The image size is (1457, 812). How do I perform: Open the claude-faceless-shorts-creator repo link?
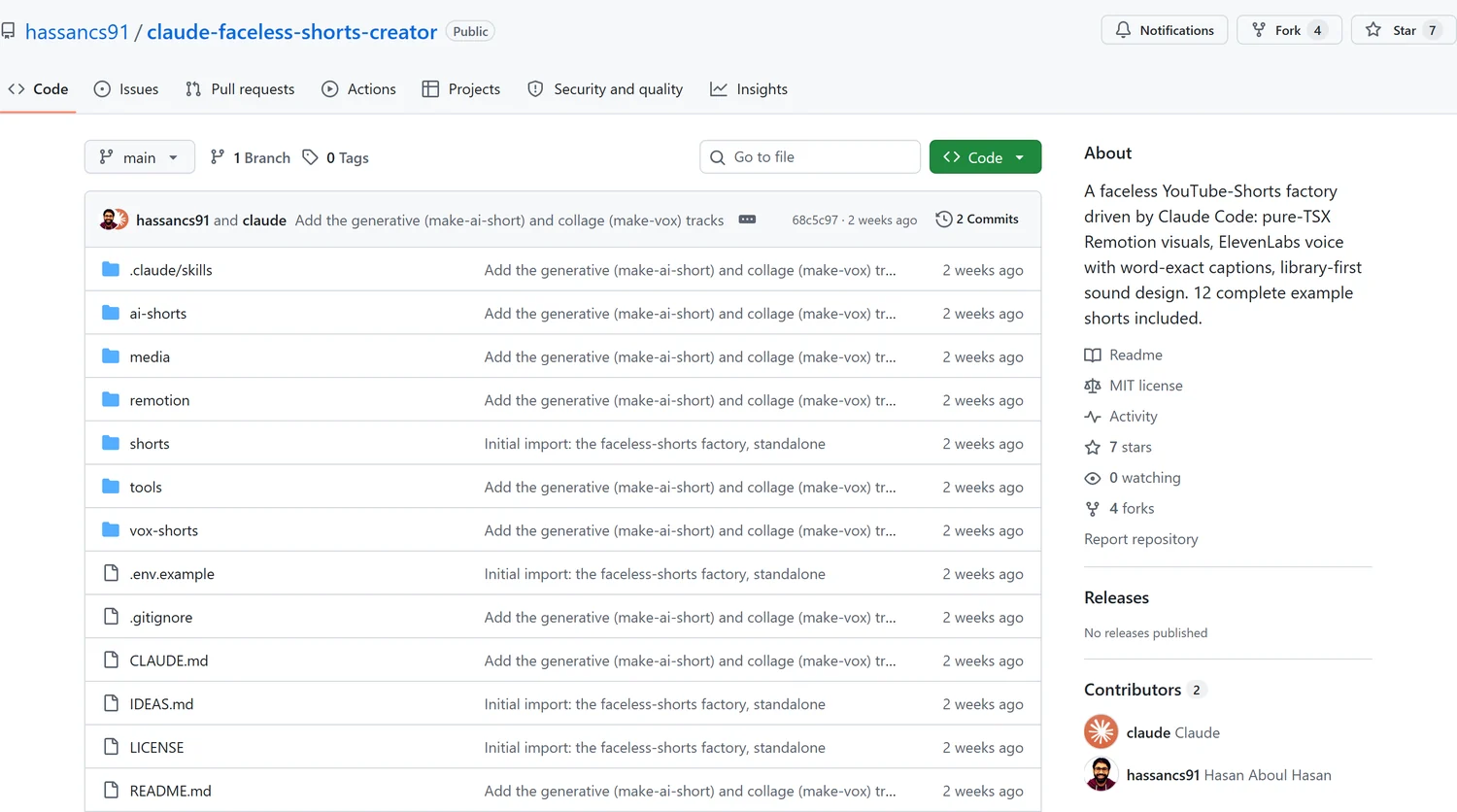pos(291,32)
